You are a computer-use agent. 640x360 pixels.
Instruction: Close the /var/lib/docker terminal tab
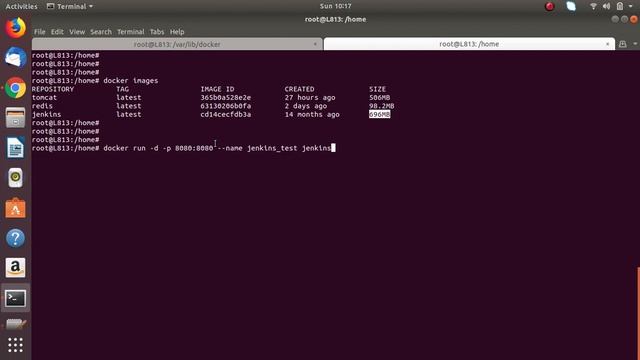pyautogui.click(x=315, y=44)
